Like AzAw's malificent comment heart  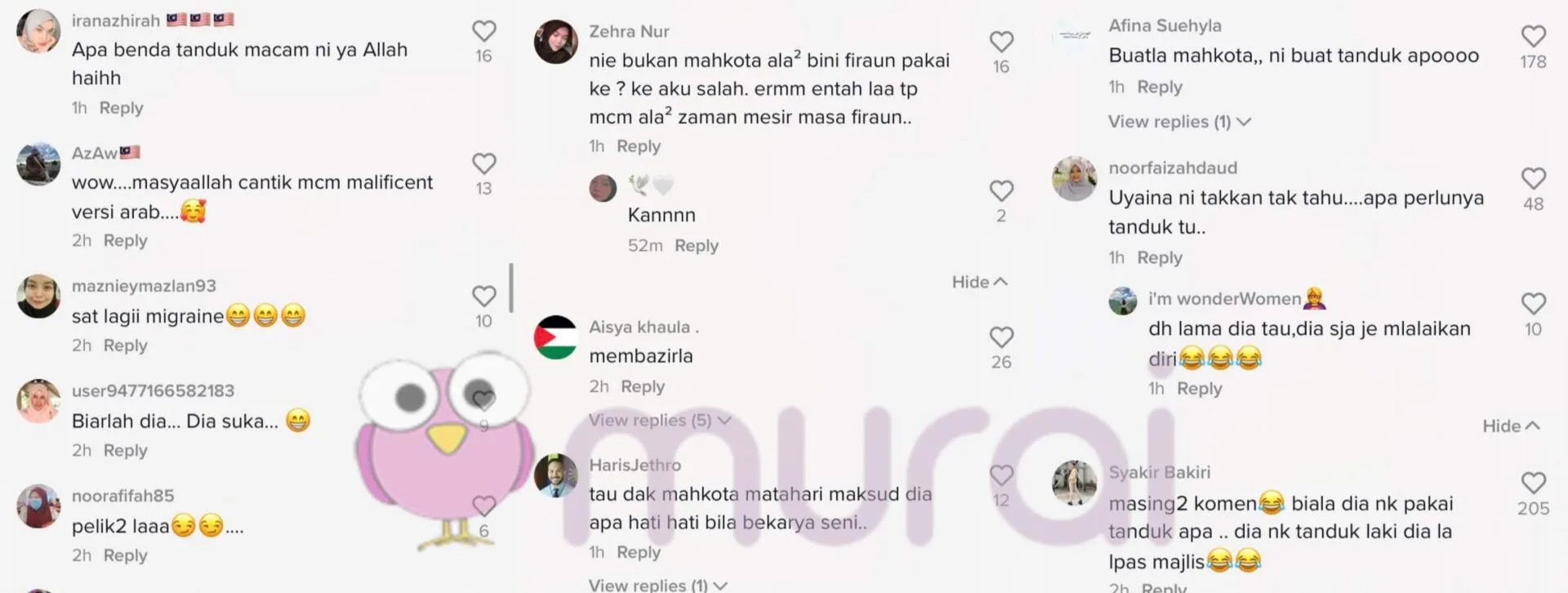click(484, 163)
